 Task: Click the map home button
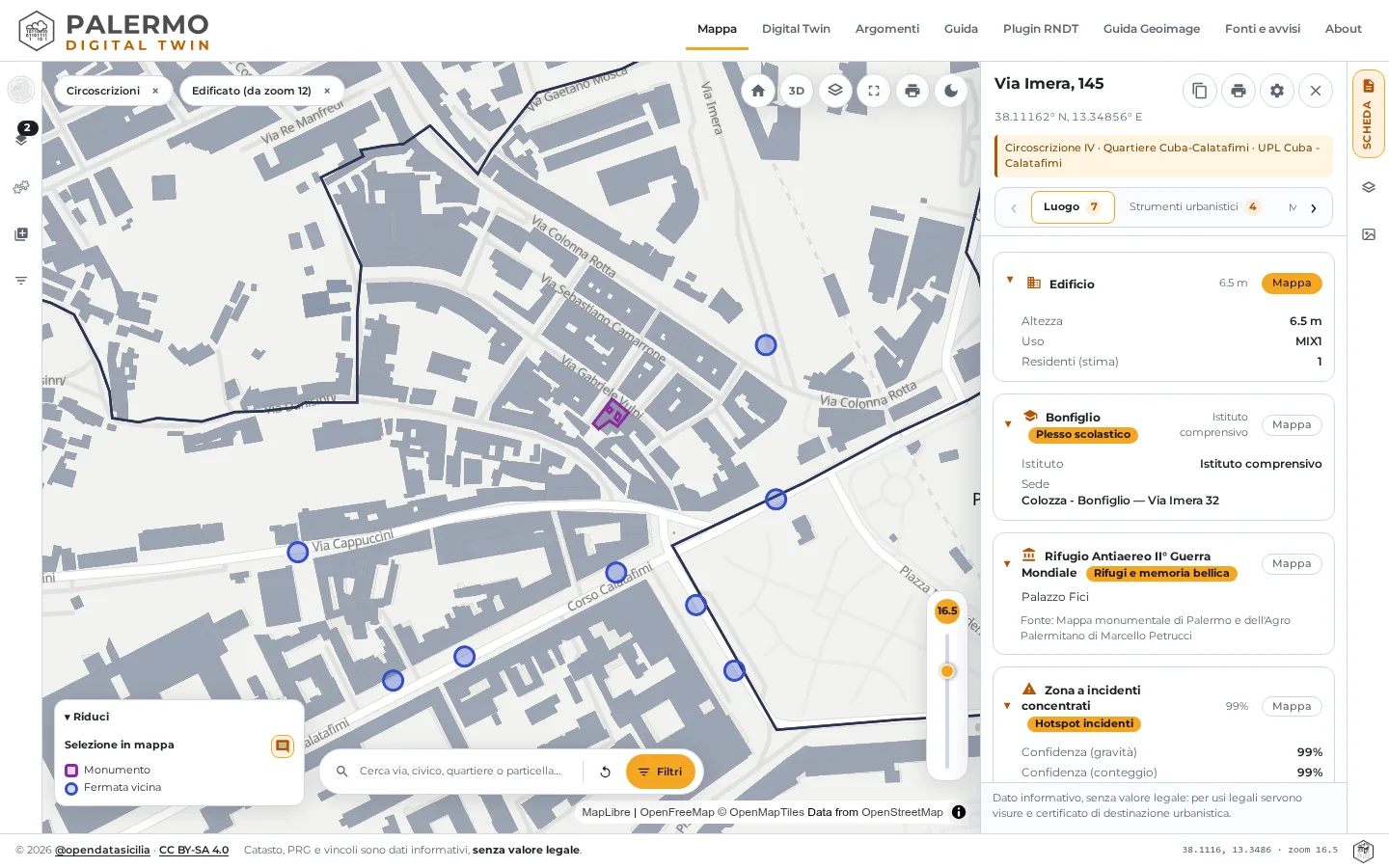(x=758, y=91)
